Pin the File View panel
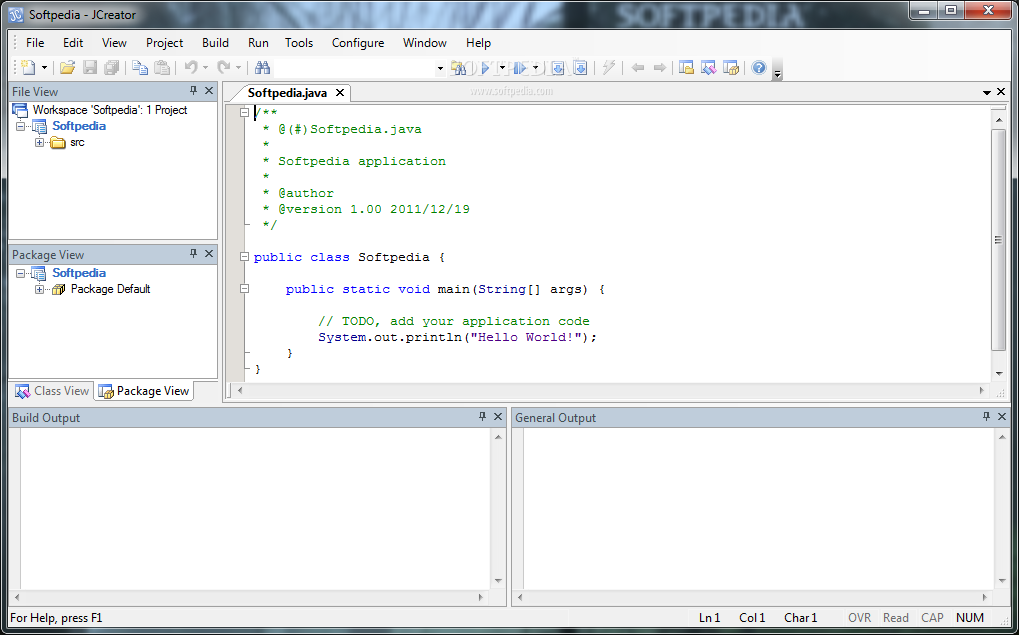 (x=193, y=91)
